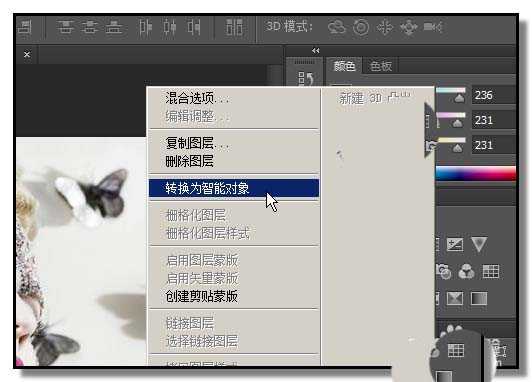Click the 链接图层 menu entry
This screenshot has width=532, height=382.
coord(234,323)
